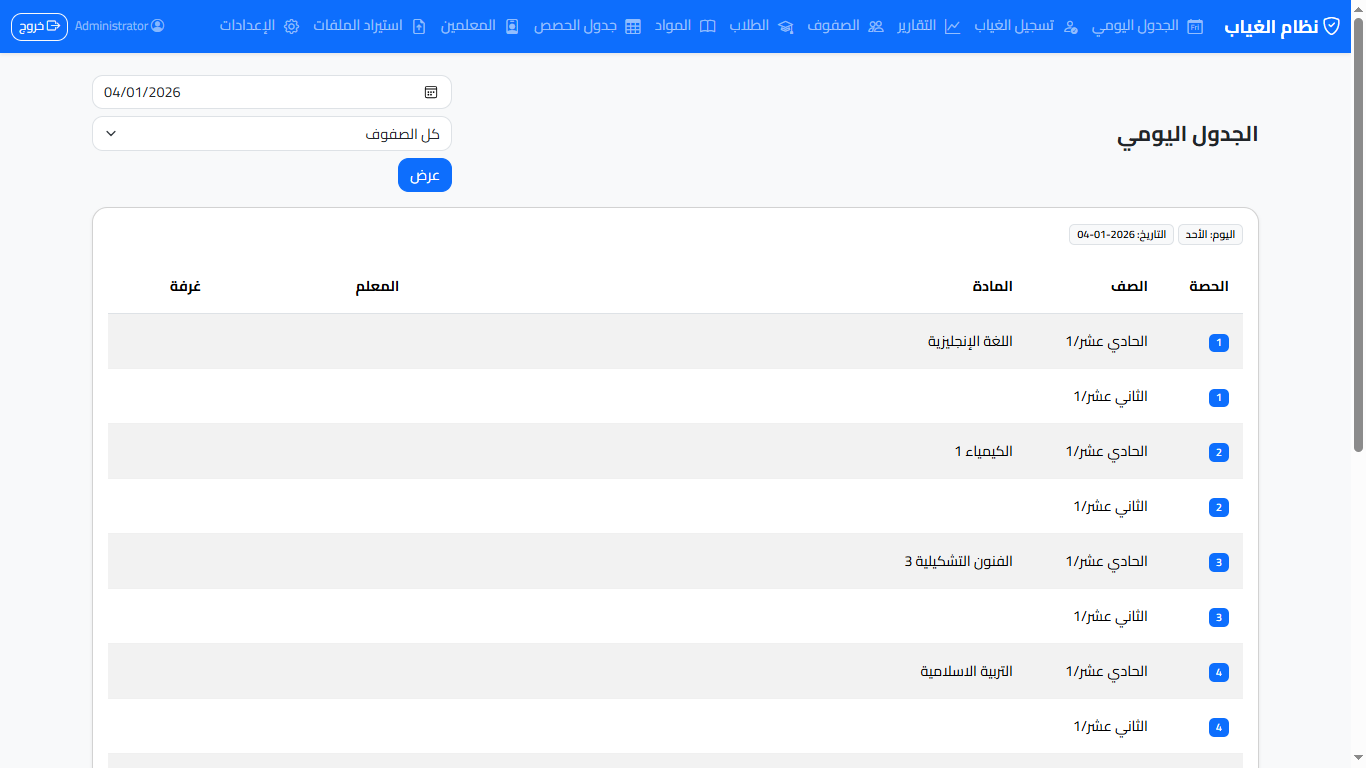The image size is (1366, 768).
Task: Open the جدول الحصص timetable grid icon
Action: tap(633, 27)
